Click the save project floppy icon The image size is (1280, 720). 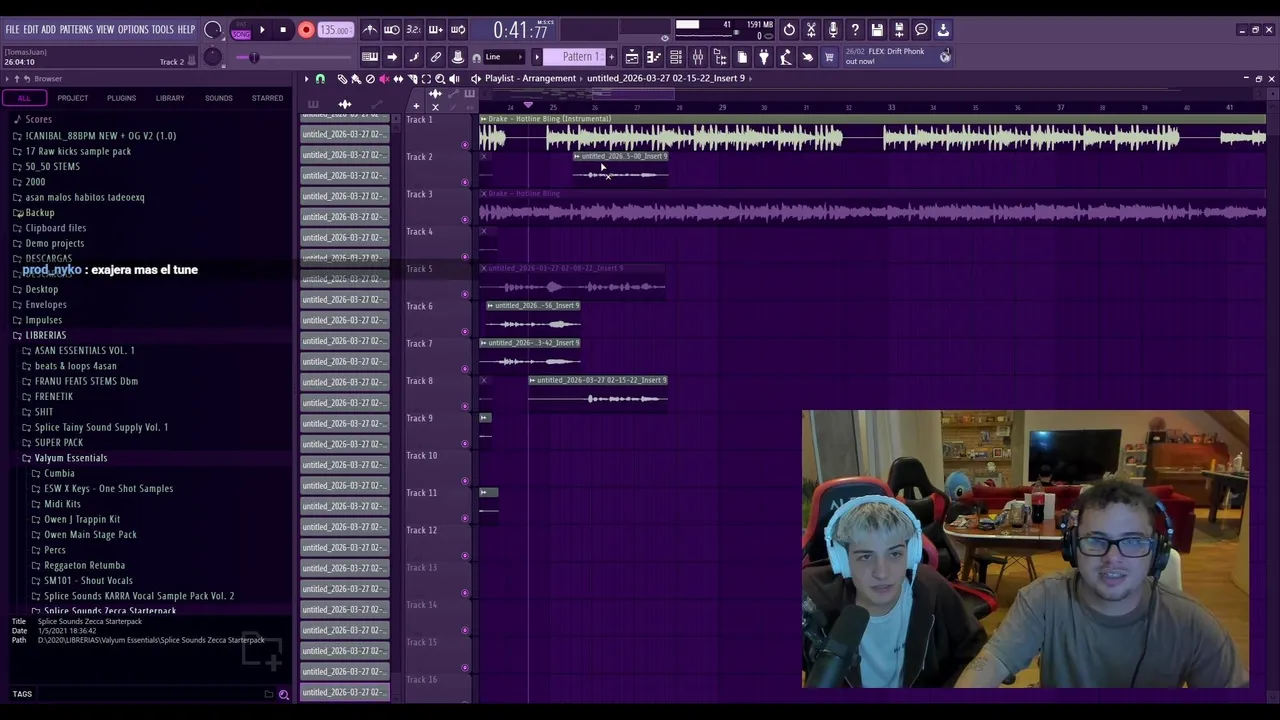pyautogui.click(x=877, y=30)
